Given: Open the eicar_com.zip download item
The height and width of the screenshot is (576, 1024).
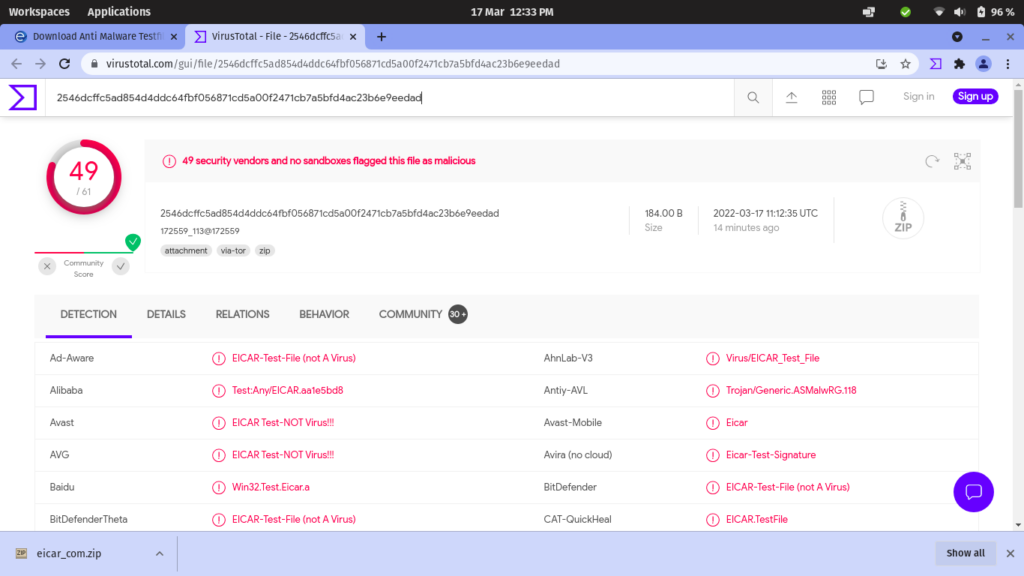Looking at the screenshot, I should [69, 554].
